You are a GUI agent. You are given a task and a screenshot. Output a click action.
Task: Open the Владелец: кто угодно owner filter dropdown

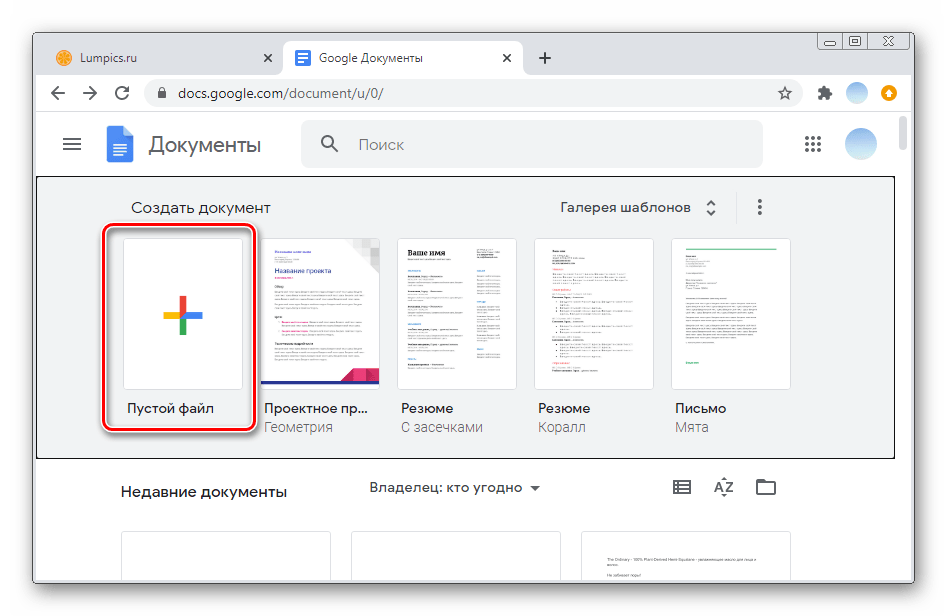[455, 487]
